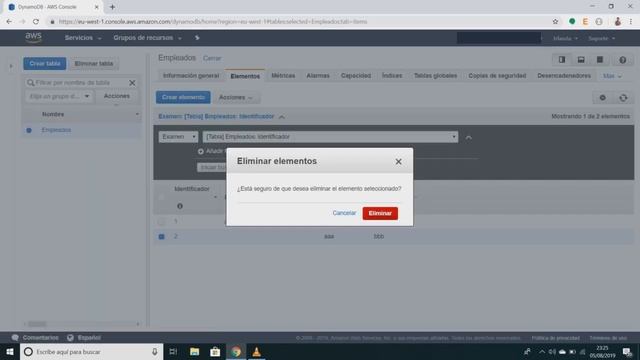The height and width of the screenshot is (360, 640).
Task: Open Microsoft Store from taskbar
Action: click(215, 351)
